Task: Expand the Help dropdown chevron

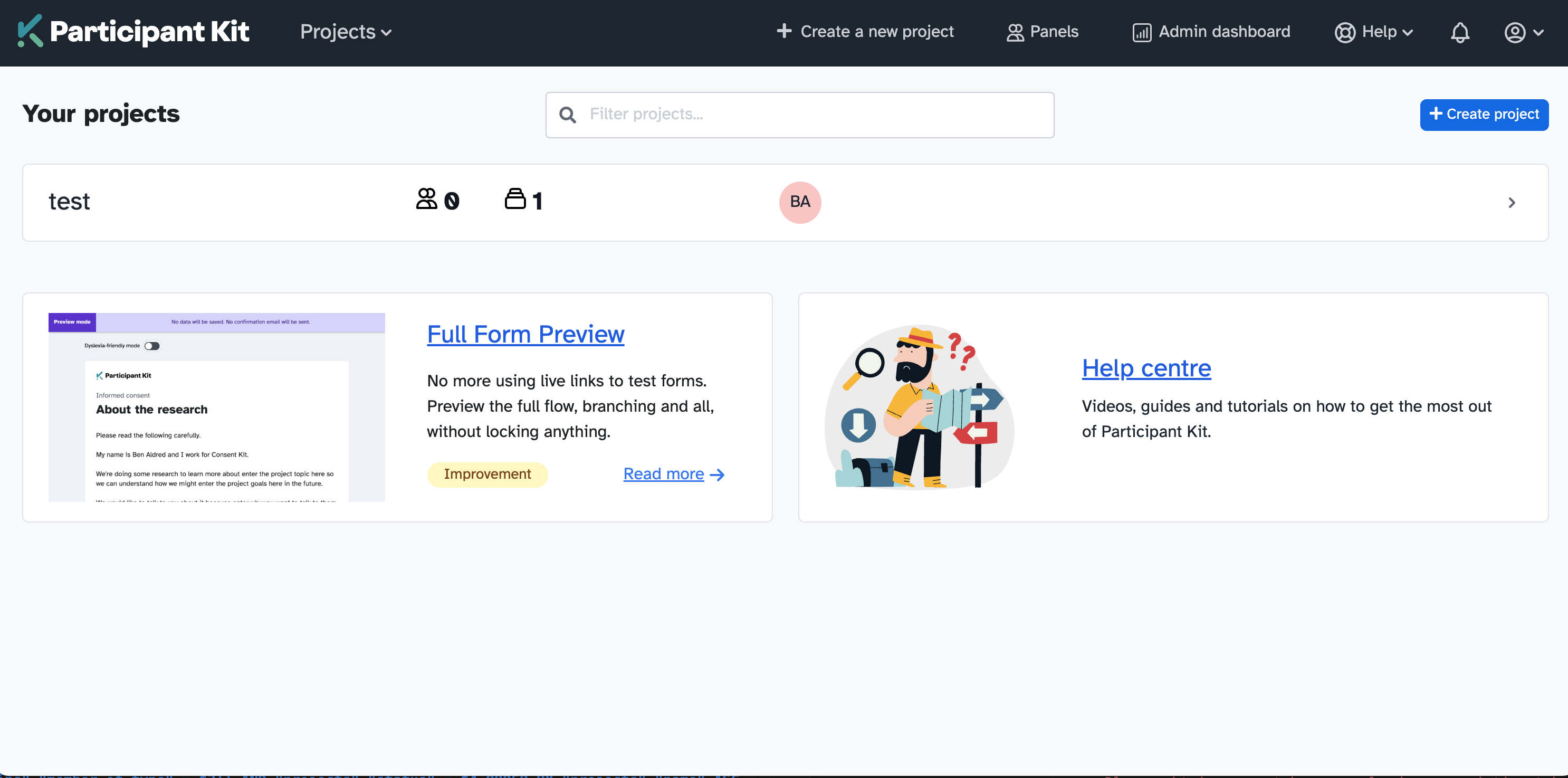Action: point(1407,33)
